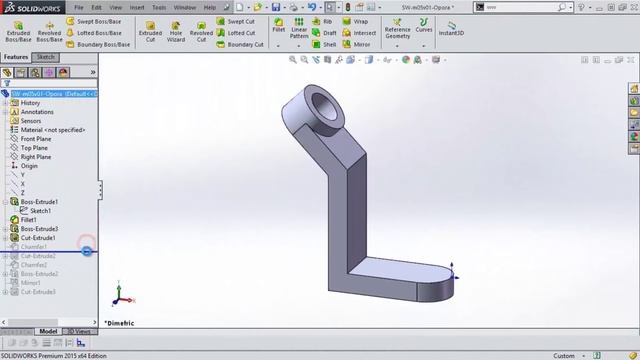Viewport: 640px width, 360px height.
Task: Choose Lofted Boss/Base
Action: (x=94, y=33)
